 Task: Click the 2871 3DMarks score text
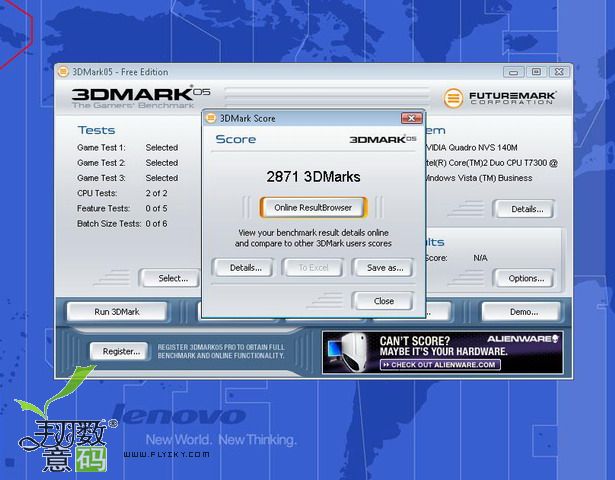[313, 176]
